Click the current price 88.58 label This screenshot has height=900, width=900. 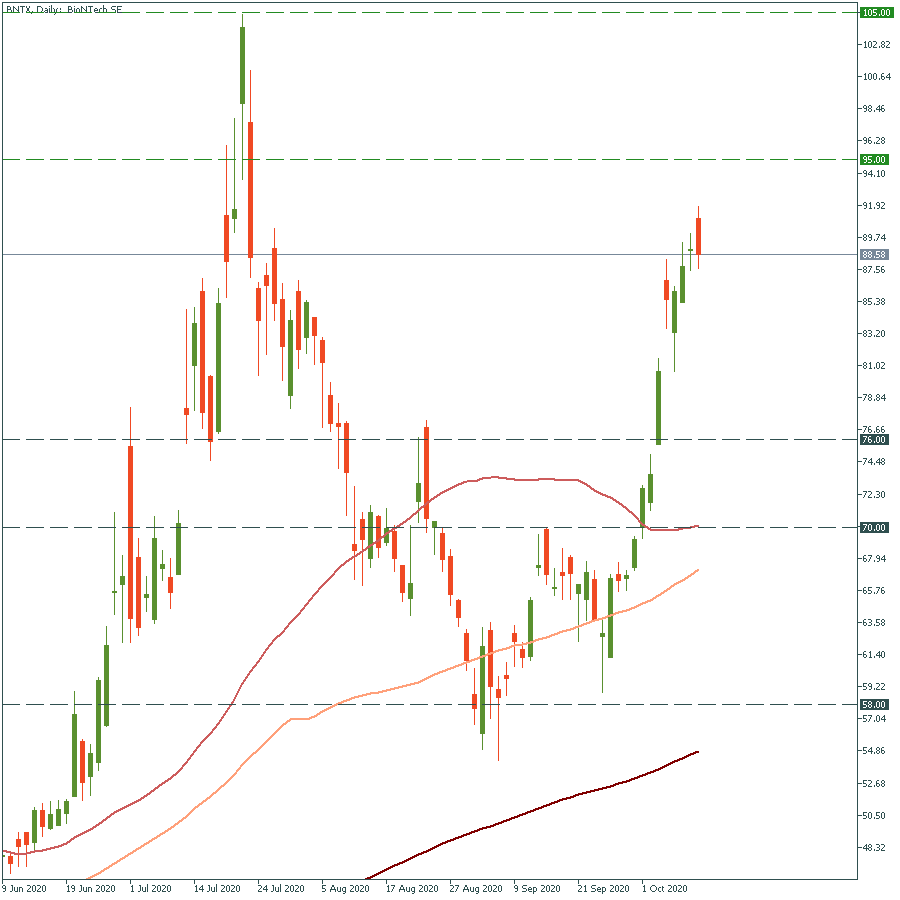coord(876,254)
